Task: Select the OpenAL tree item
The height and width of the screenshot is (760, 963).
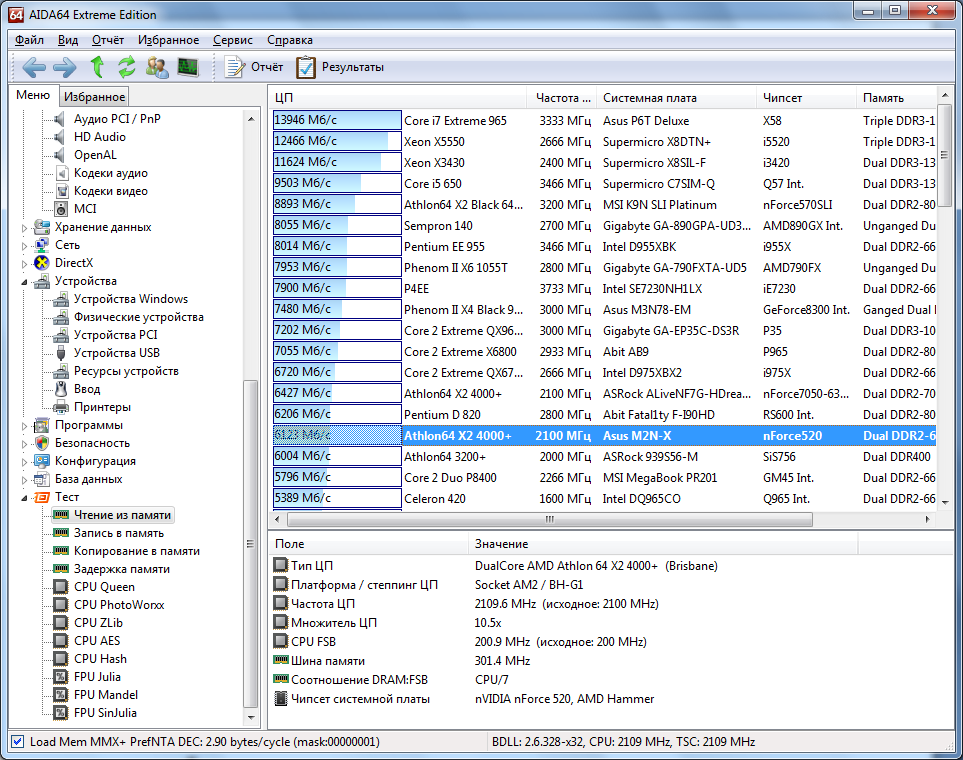Action: [x=95, y=155]
